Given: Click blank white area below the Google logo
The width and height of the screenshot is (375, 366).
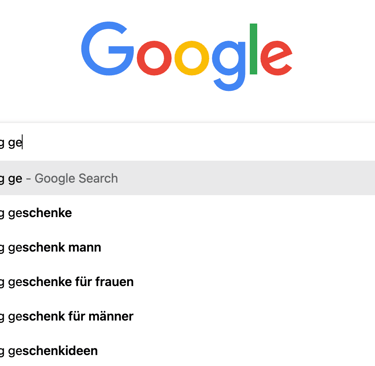Looking at the screenshot, I should pos(187,107).
